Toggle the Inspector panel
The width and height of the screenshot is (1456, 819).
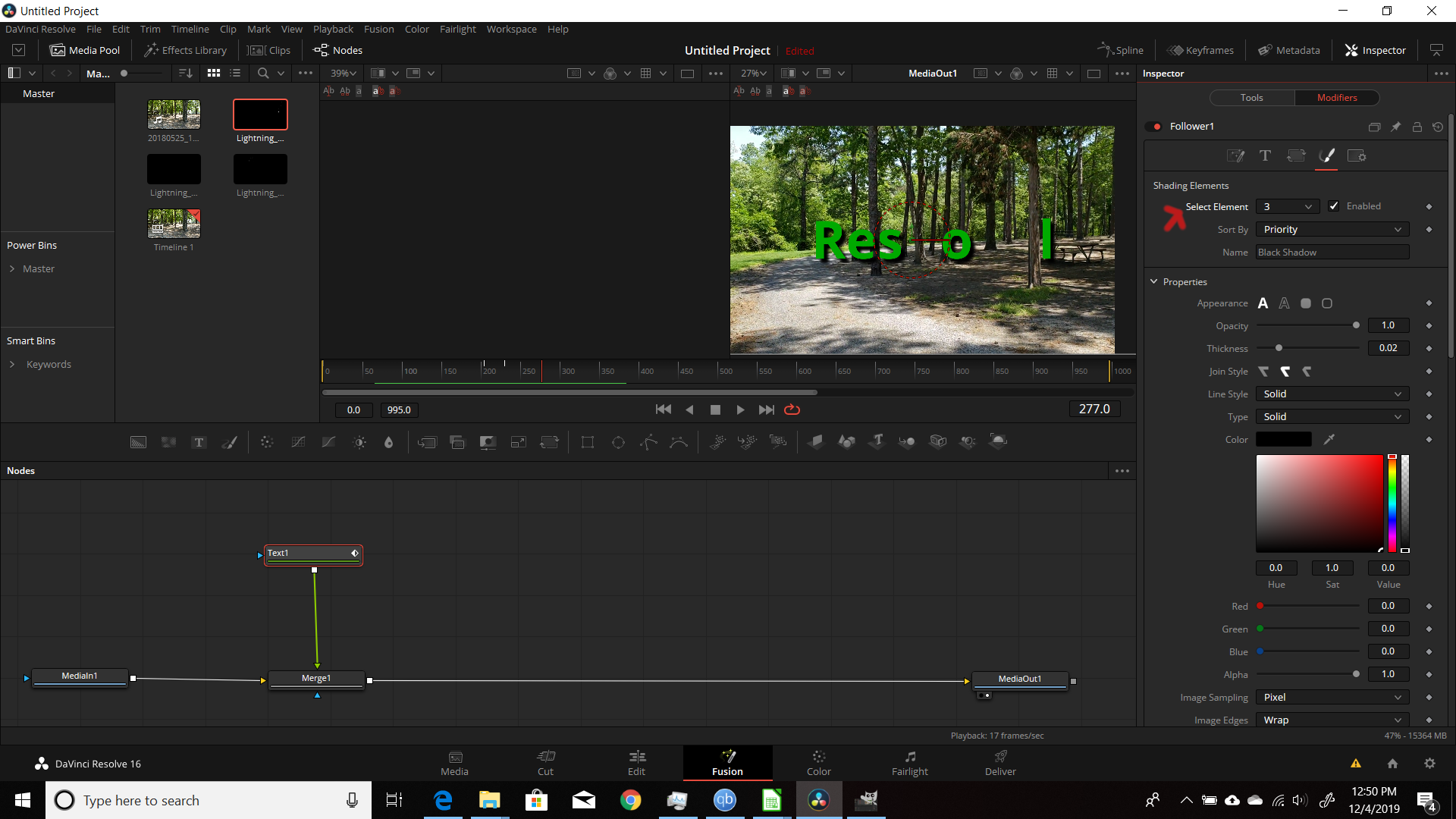click(x=1376, y=50)
